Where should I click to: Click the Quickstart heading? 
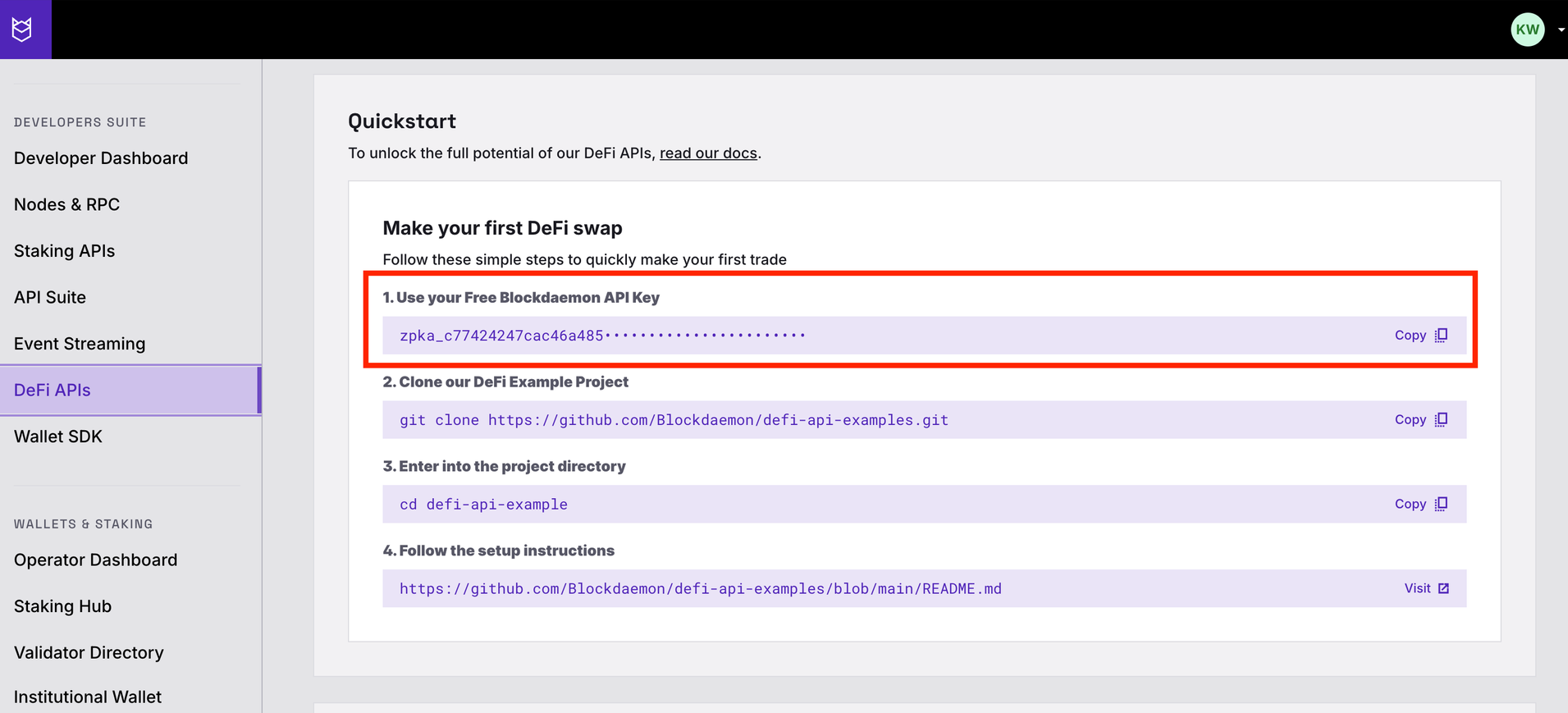click(402, 121)
